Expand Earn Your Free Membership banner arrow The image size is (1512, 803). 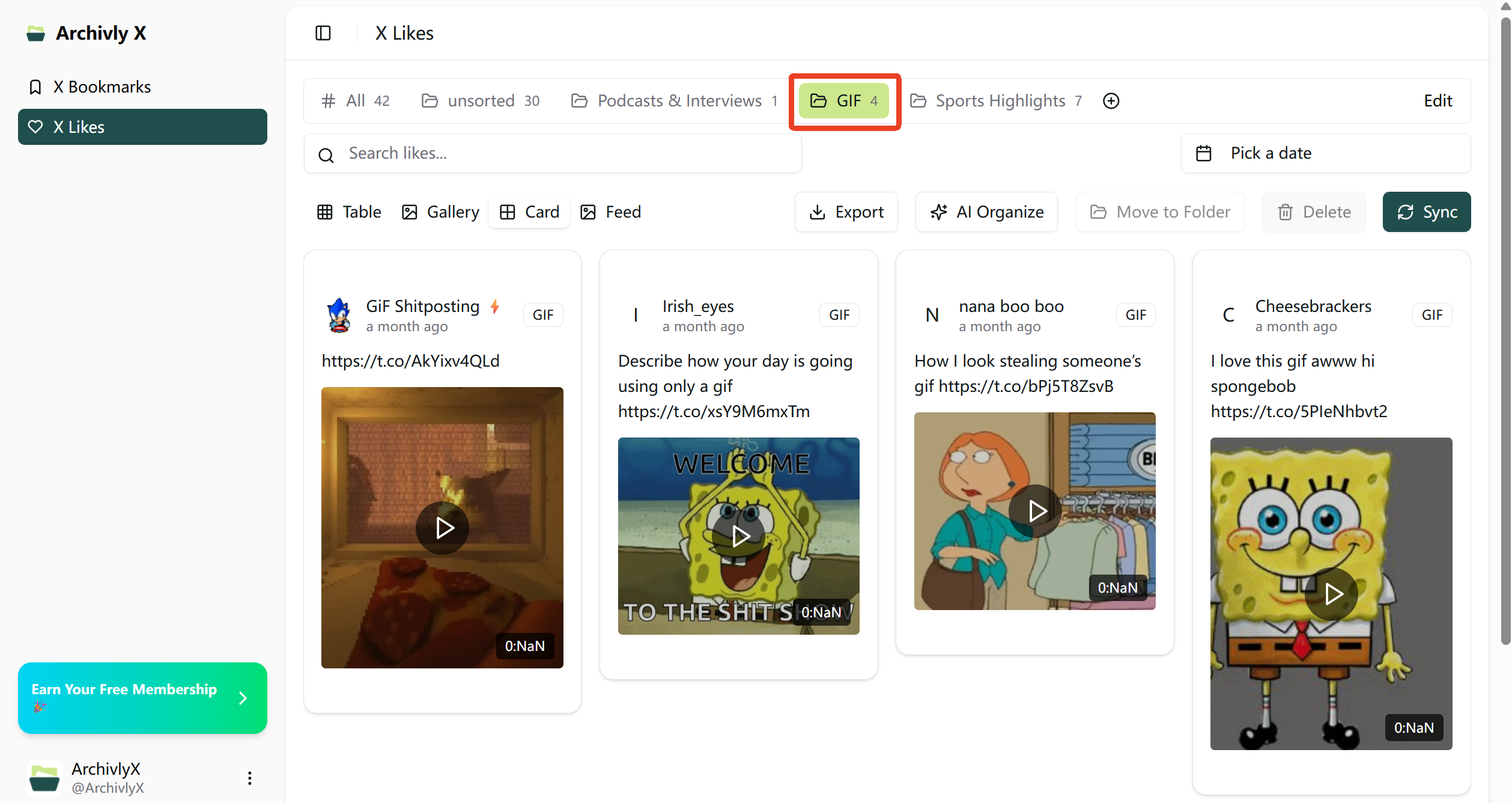pos(243,698)
